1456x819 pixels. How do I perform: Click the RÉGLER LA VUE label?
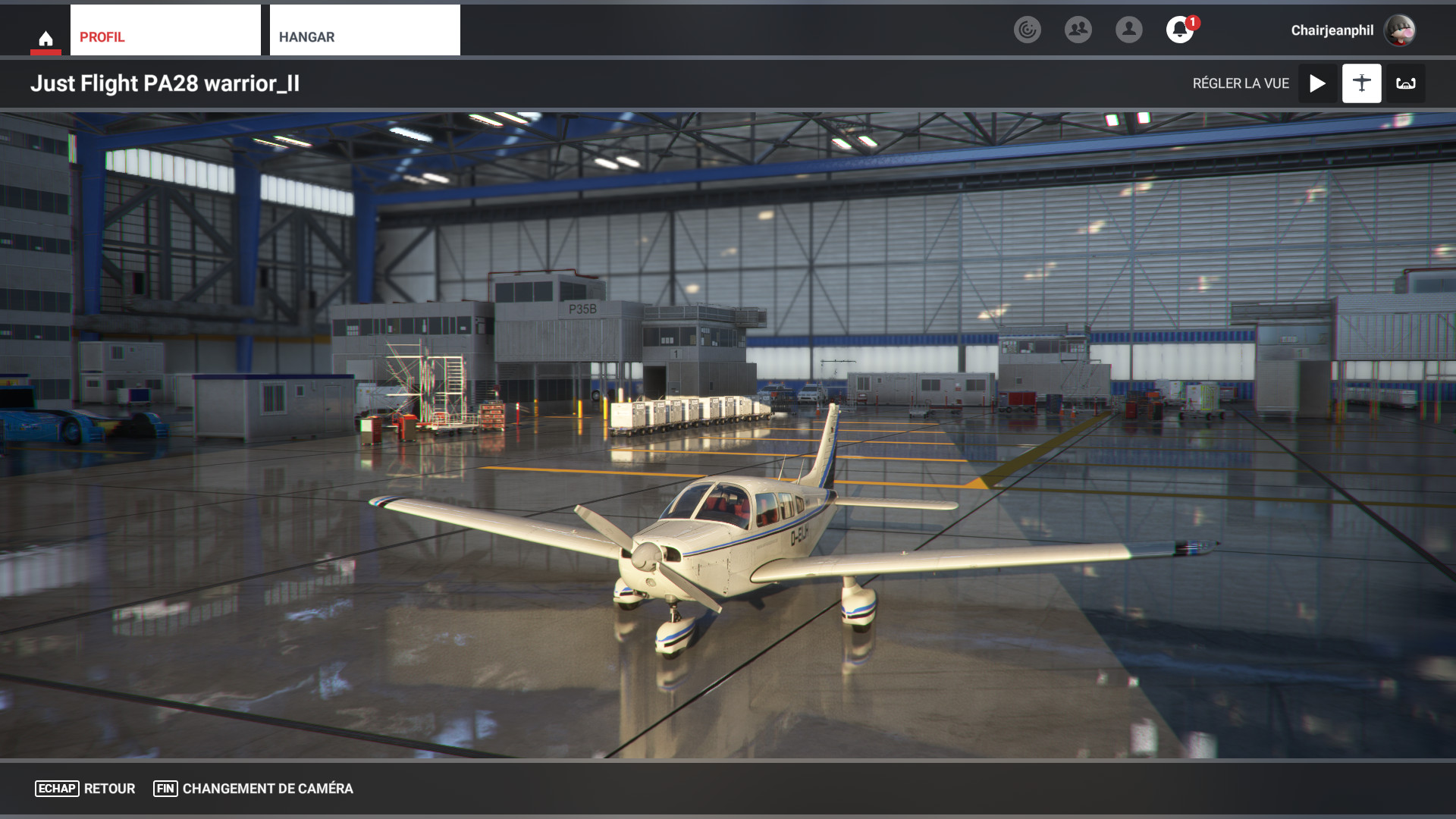click(x=1241, y=83)
